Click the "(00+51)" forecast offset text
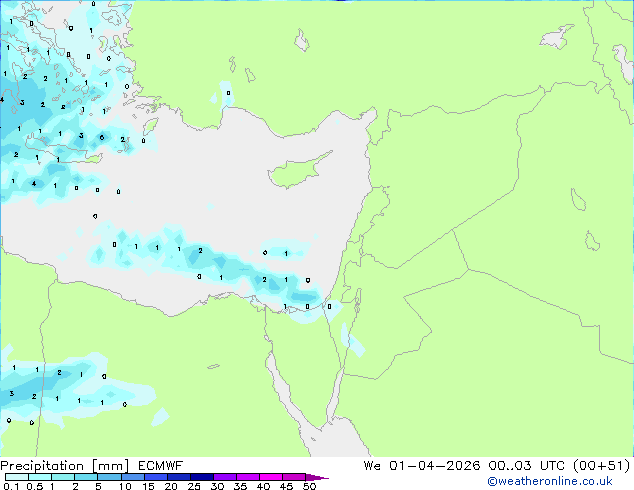The image size is (634, 490). [601, 466]
